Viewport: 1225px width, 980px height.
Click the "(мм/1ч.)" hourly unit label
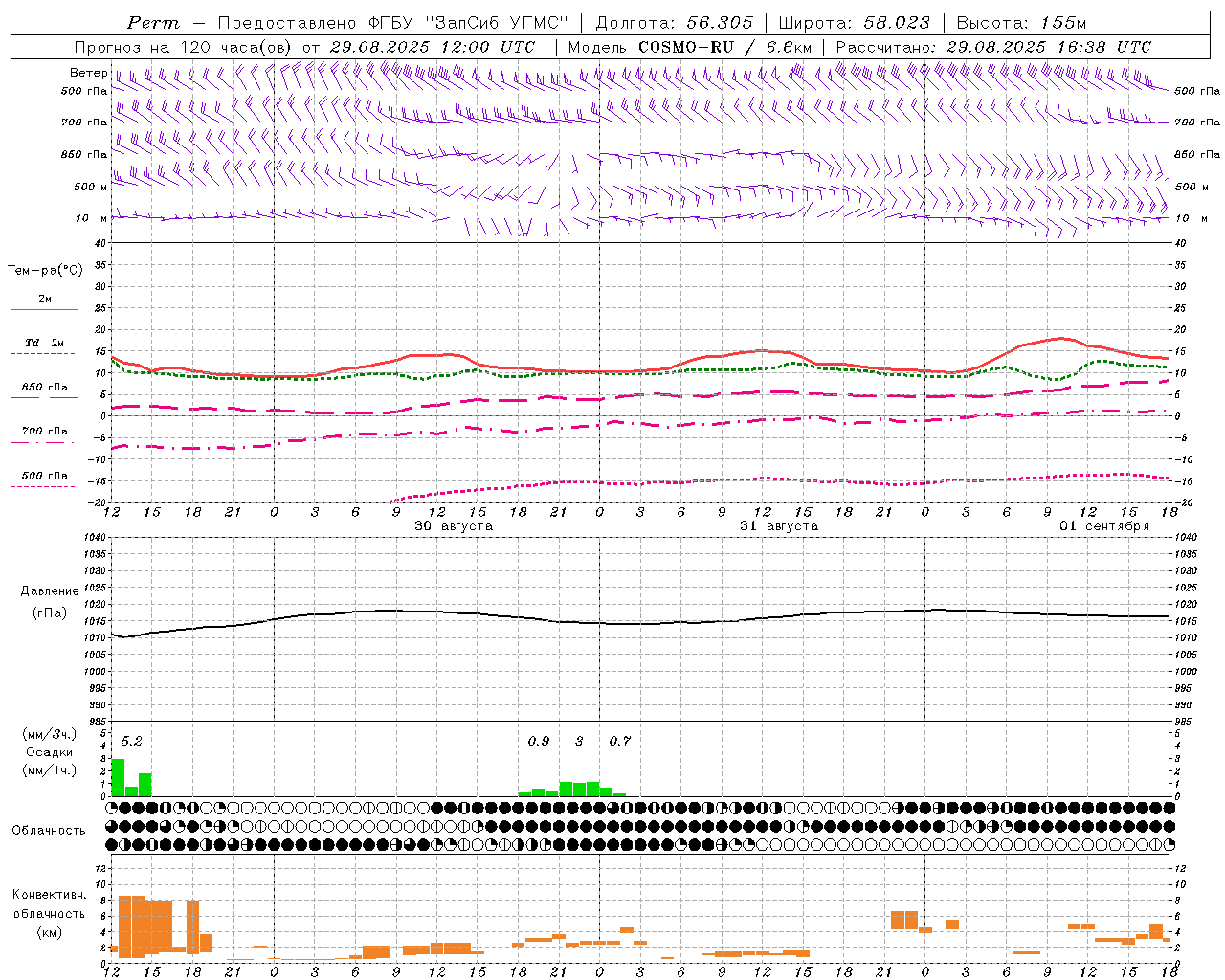coord(50,770)
